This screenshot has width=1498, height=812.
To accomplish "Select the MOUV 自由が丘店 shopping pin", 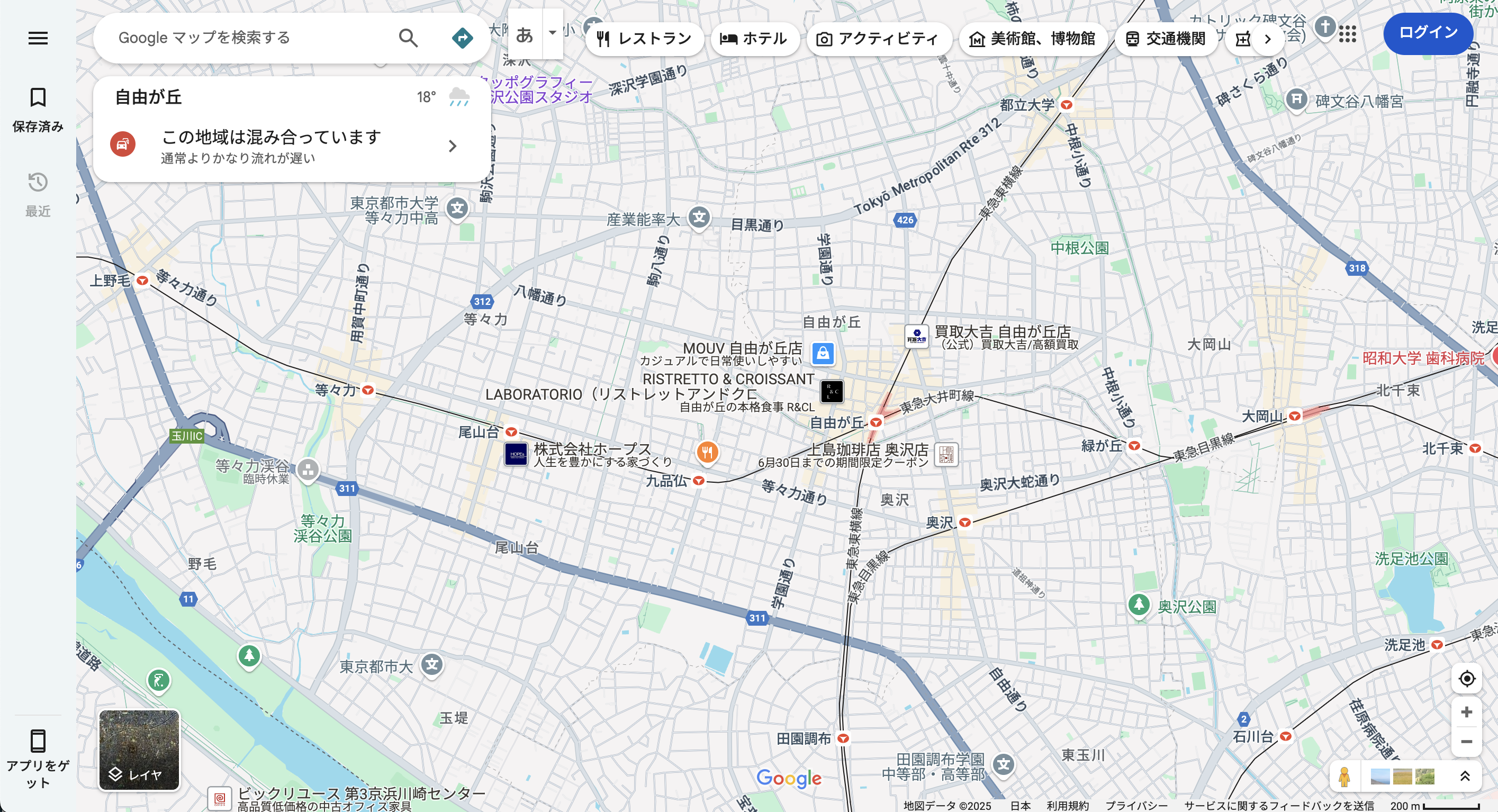I will click(823, 354).
